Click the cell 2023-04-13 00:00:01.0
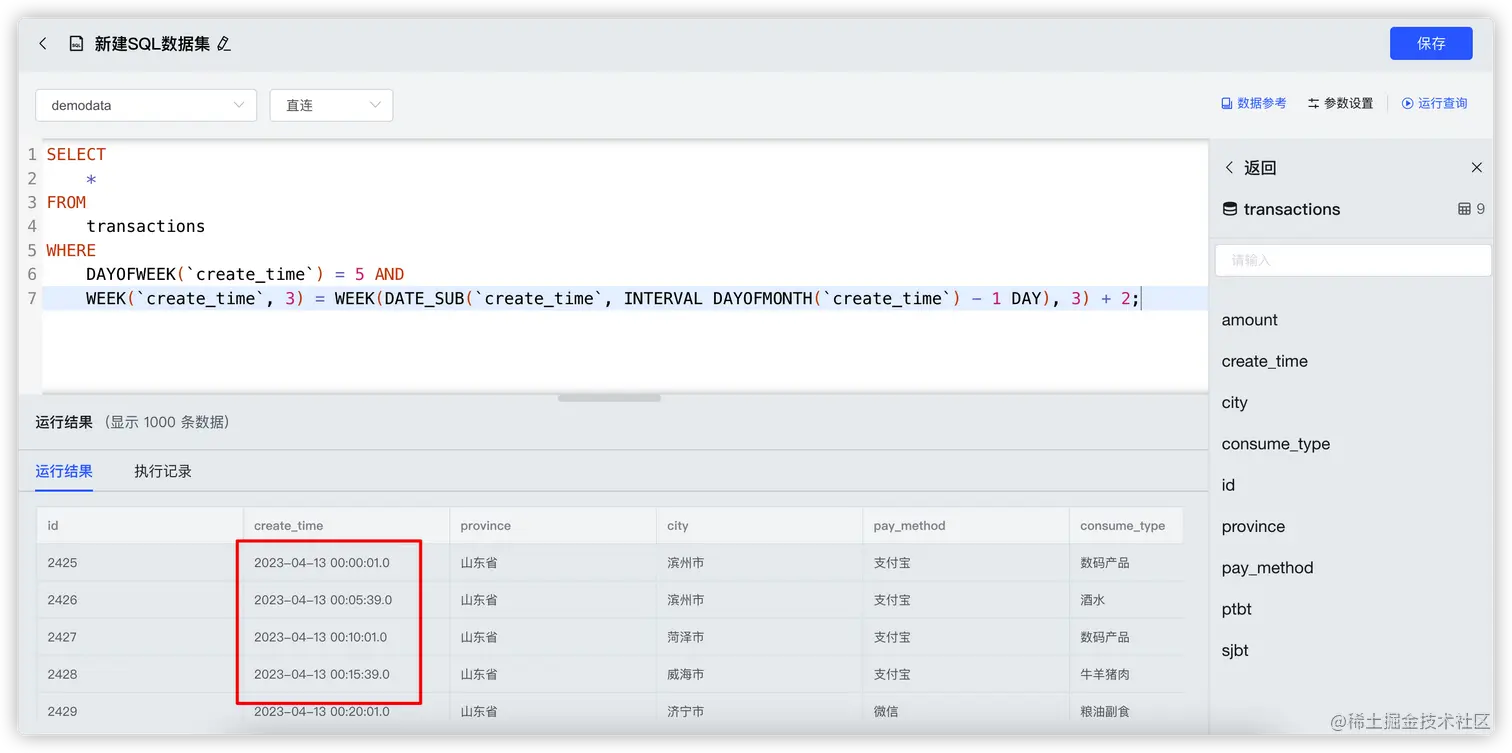The width and height of the screenshot is (1512, 753). pyautogui.click(x=346, y=563)
